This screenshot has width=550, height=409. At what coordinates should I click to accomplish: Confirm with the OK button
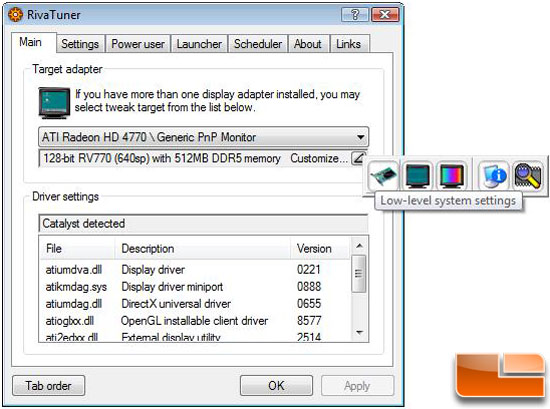(x=276, y=385)
